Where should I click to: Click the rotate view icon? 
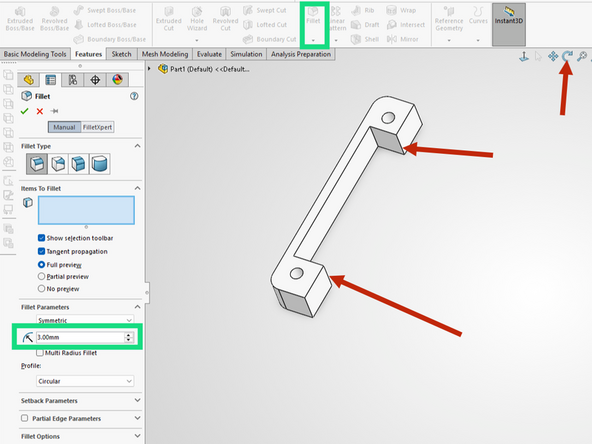(567, 56)
